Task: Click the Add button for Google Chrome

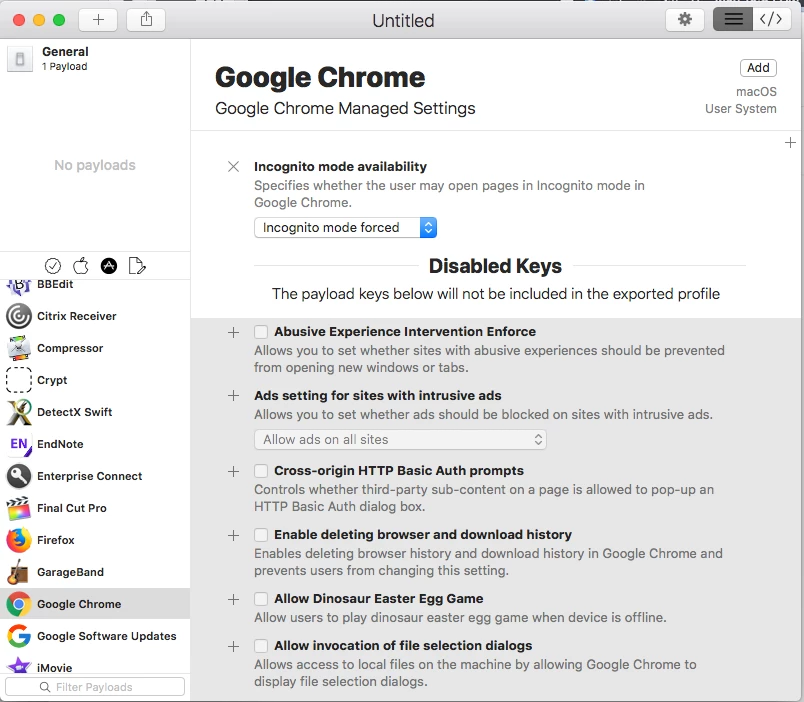Action: pyautogui.click(x=758, y=68)
